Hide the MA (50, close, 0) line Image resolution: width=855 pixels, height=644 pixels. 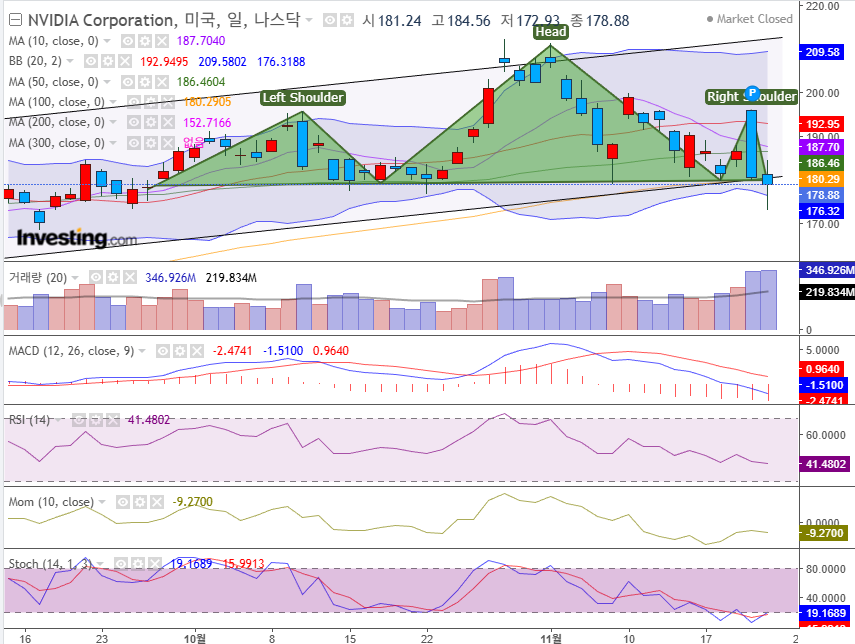click(128, 82)
